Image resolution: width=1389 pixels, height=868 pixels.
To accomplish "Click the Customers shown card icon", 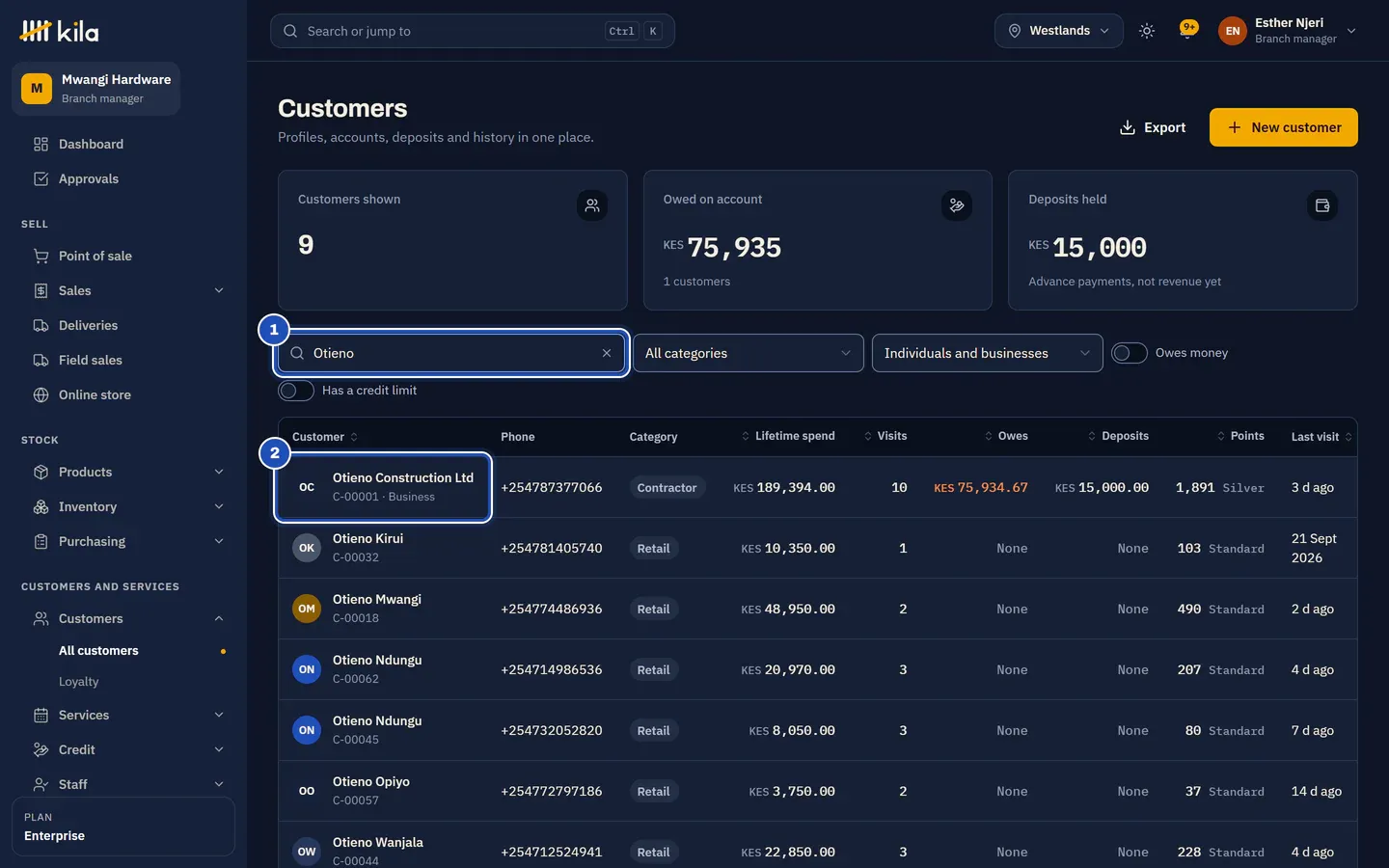I will (592, 205).
